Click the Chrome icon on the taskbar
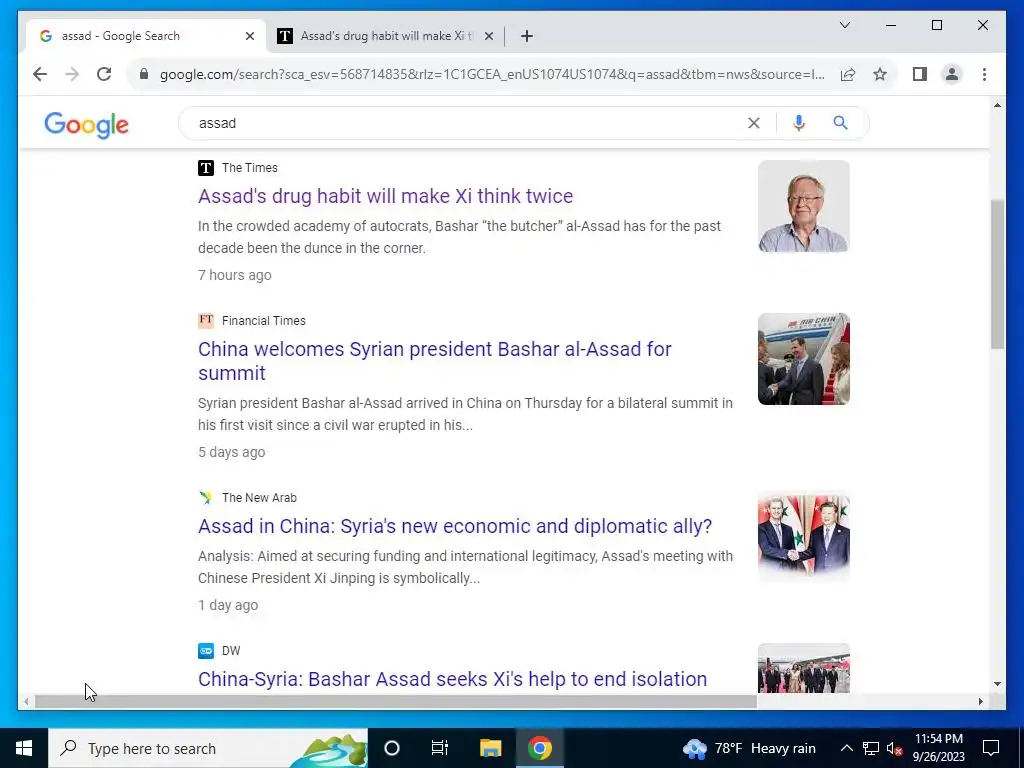1024x768 pixels. pos(539,748)
